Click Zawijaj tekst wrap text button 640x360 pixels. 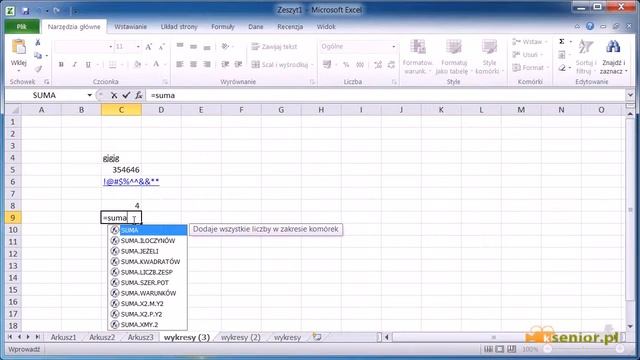pos(274,47)
